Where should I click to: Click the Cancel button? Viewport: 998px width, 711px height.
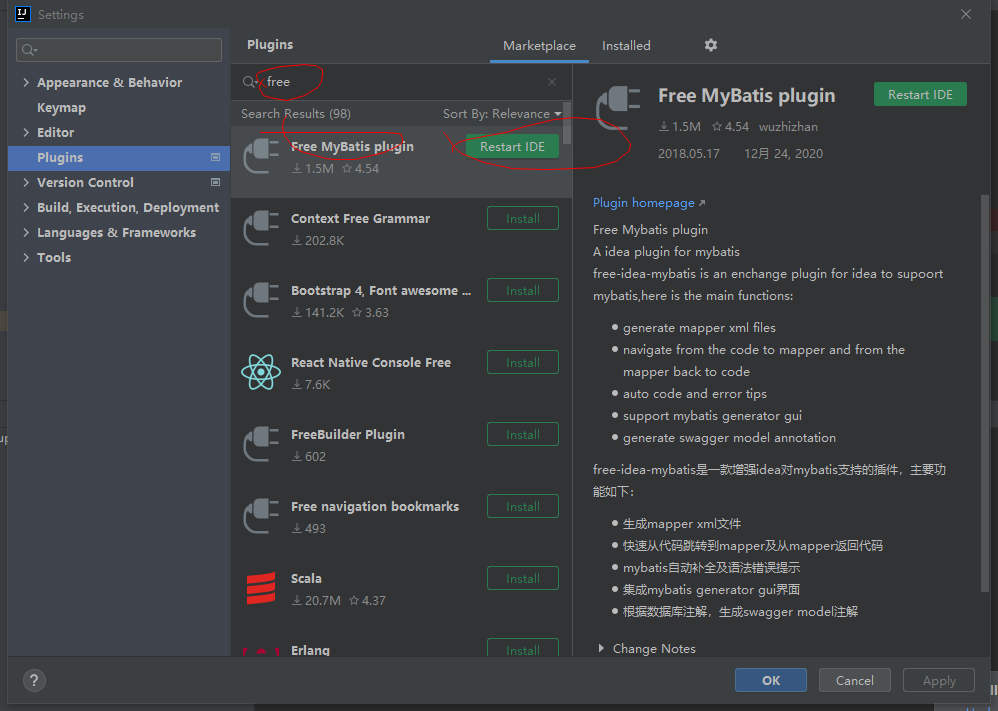tap(854, 680)
